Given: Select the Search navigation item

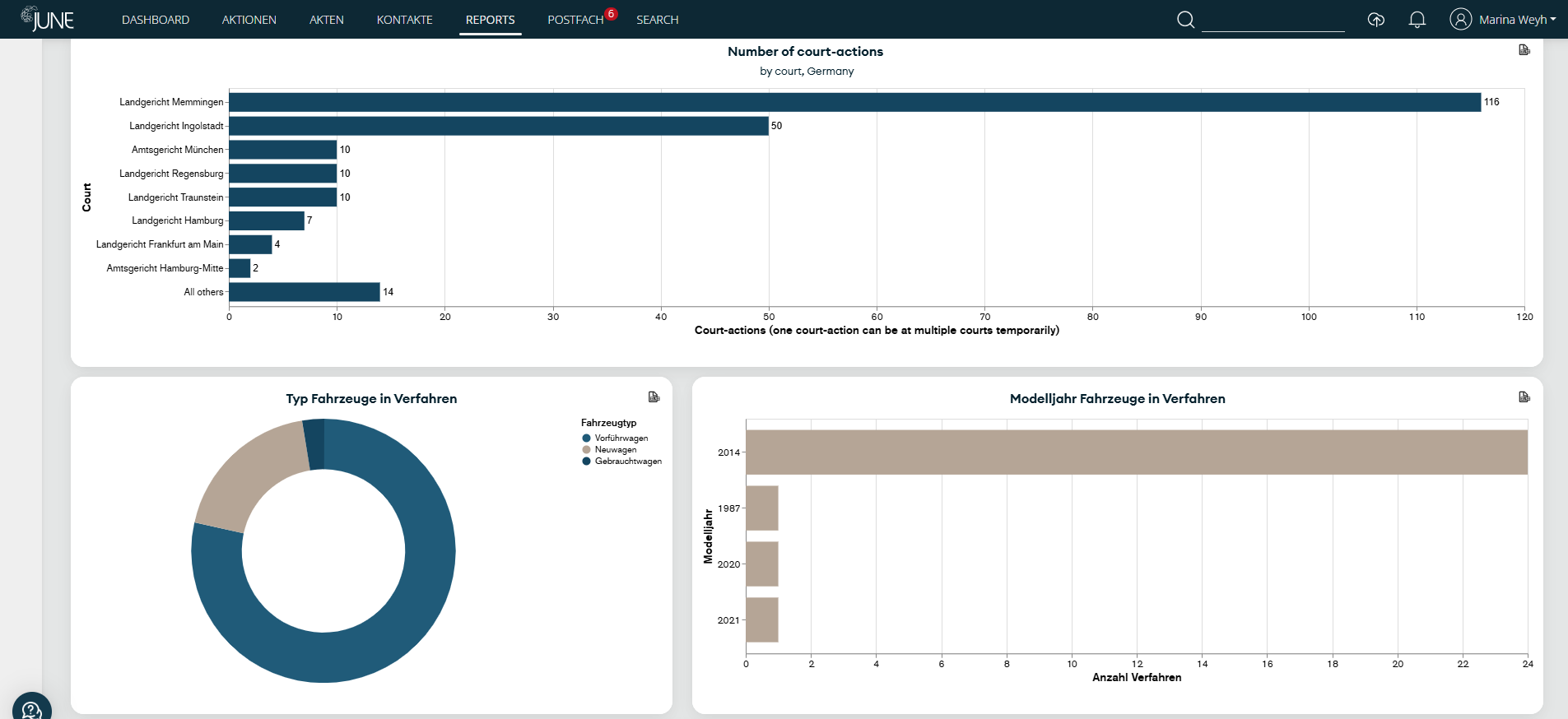Looking at the screenshot, I should pyautogui.click(x=657, y=20).
